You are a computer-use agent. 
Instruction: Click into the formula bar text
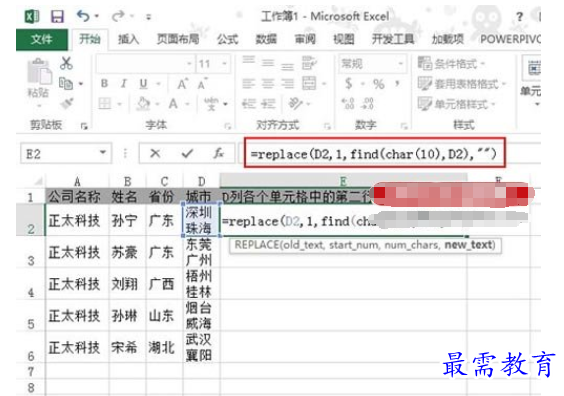[374, 154]
